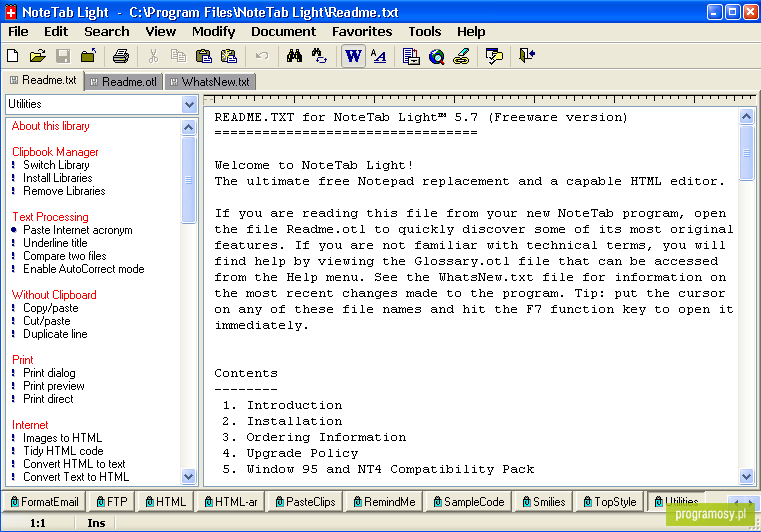Run the Install Libraries clip
The height and width of the screenshot is (532, 761).
(58, 178)
